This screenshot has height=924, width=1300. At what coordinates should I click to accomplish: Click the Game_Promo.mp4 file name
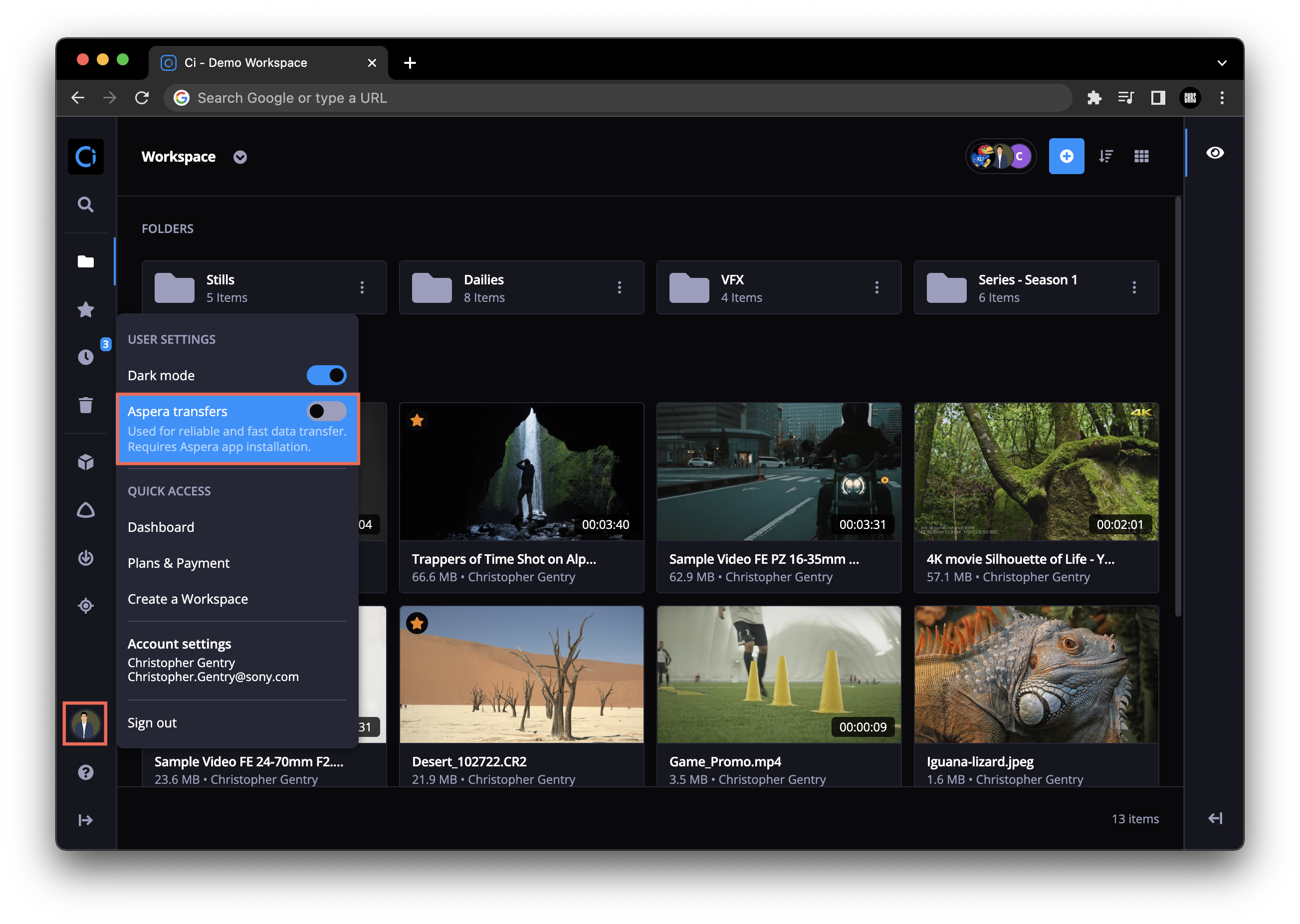coord(725,761)
